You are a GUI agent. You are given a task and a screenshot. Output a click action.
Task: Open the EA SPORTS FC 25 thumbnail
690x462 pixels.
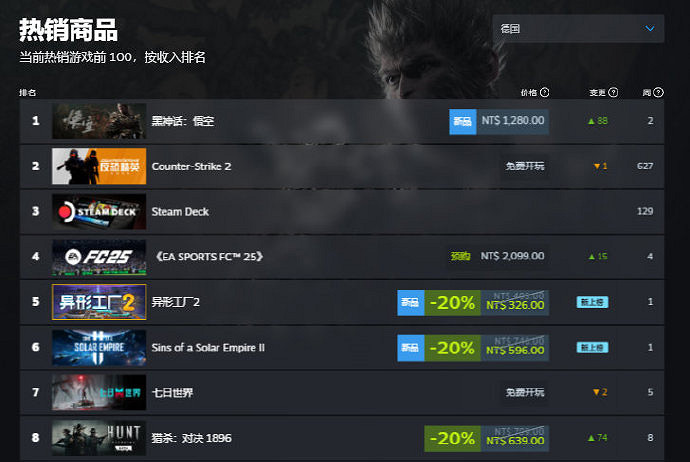click(99, 257)
